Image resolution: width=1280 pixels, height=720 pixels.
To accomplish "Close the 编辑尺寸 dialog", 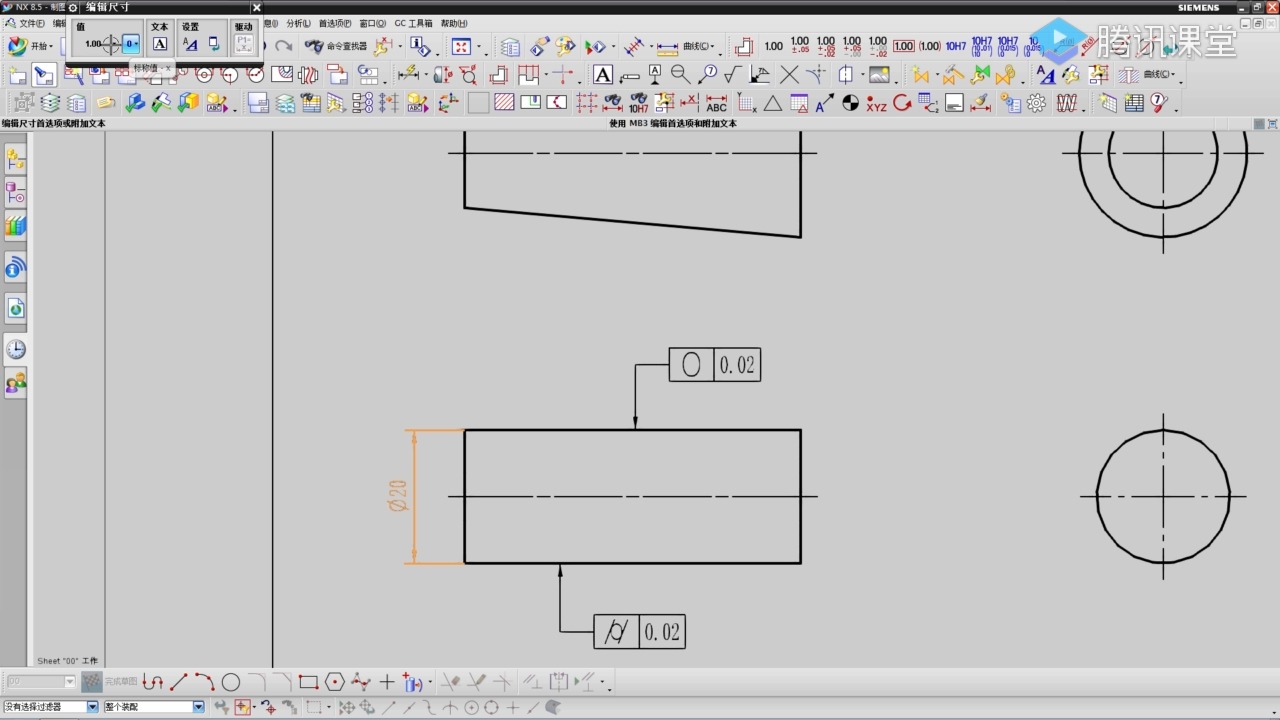I will (256, 7).
